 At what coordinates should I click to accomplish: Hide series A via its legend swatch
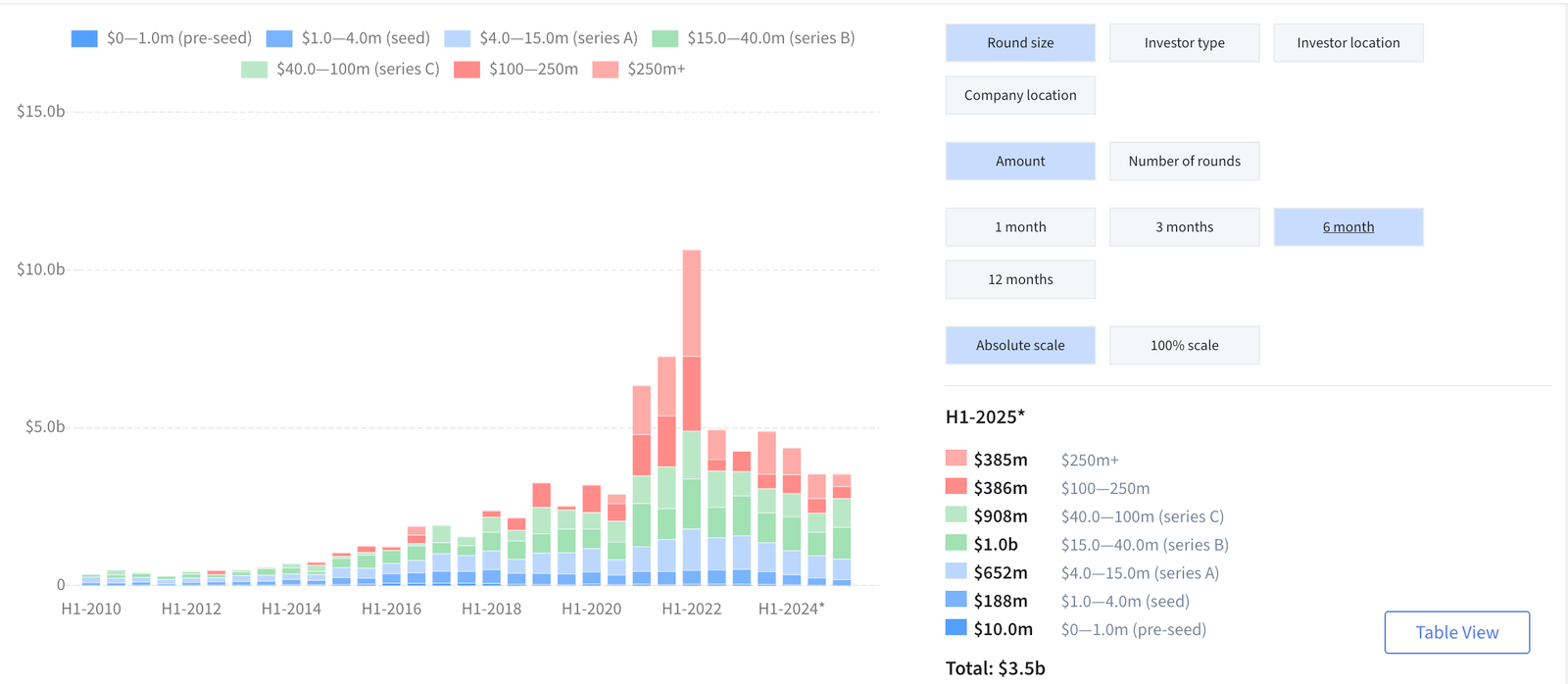coord(457,38)
